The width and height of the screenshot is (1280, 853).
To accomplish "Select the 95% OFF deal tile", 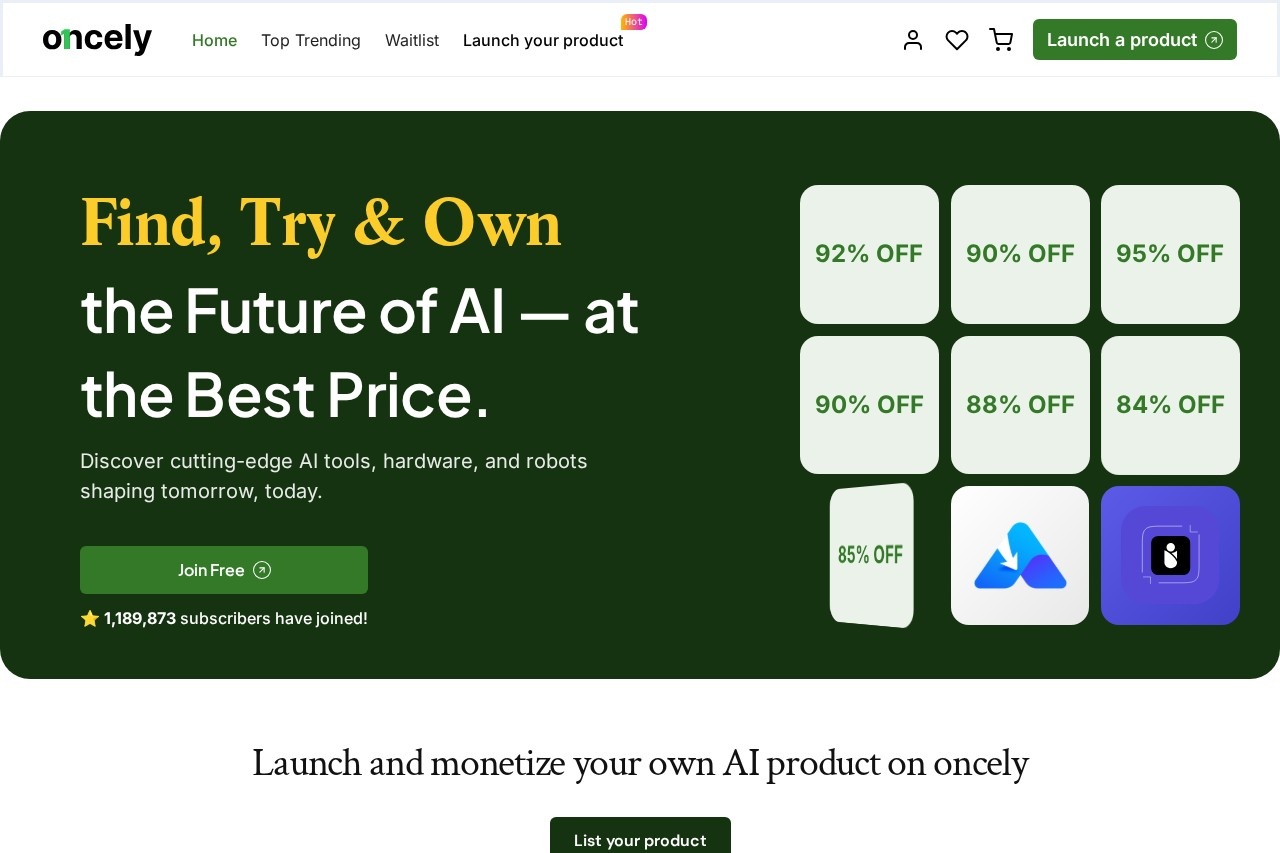I will 1170,254.
